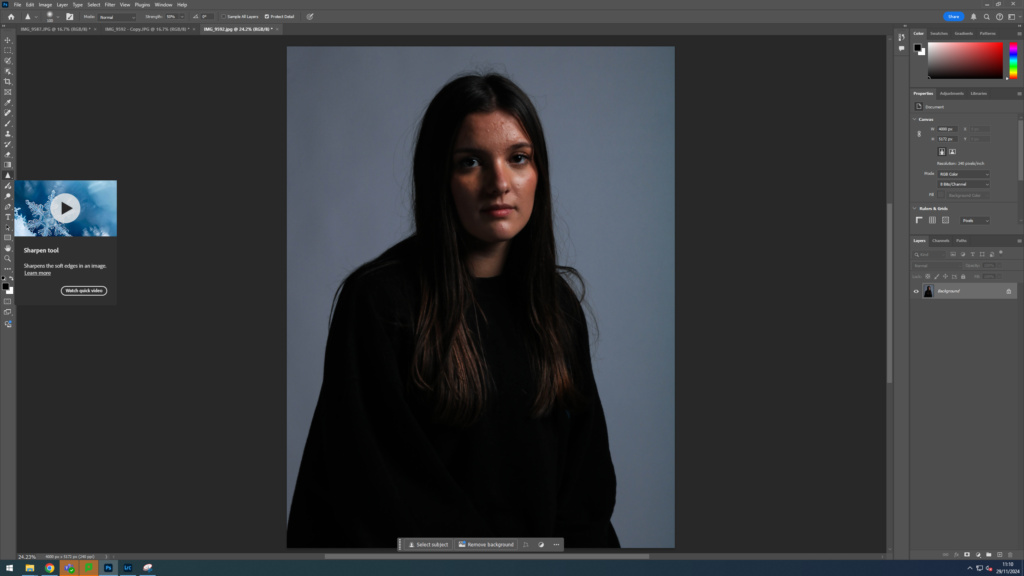
Task: Add a layer mask icon
Action: click(967, 554)
